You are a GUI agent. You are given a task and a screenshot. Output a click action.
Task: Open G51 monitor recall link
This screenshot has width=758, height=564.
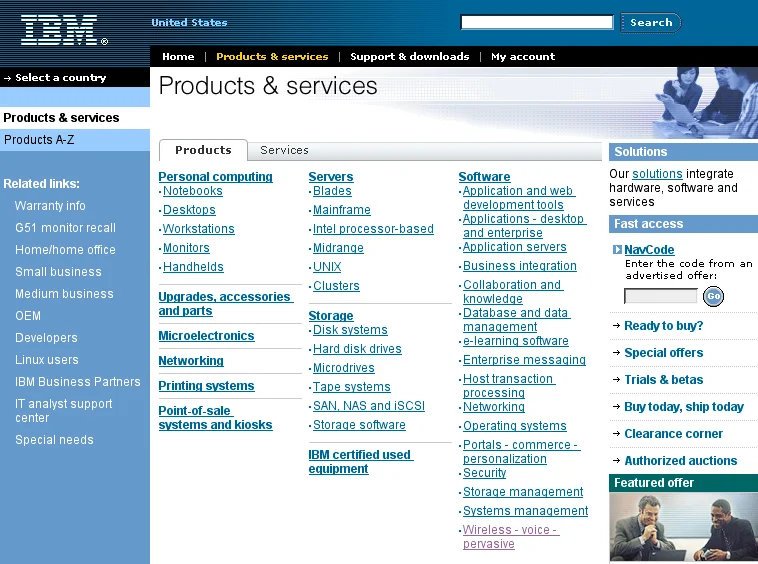(x=65, y=228)
